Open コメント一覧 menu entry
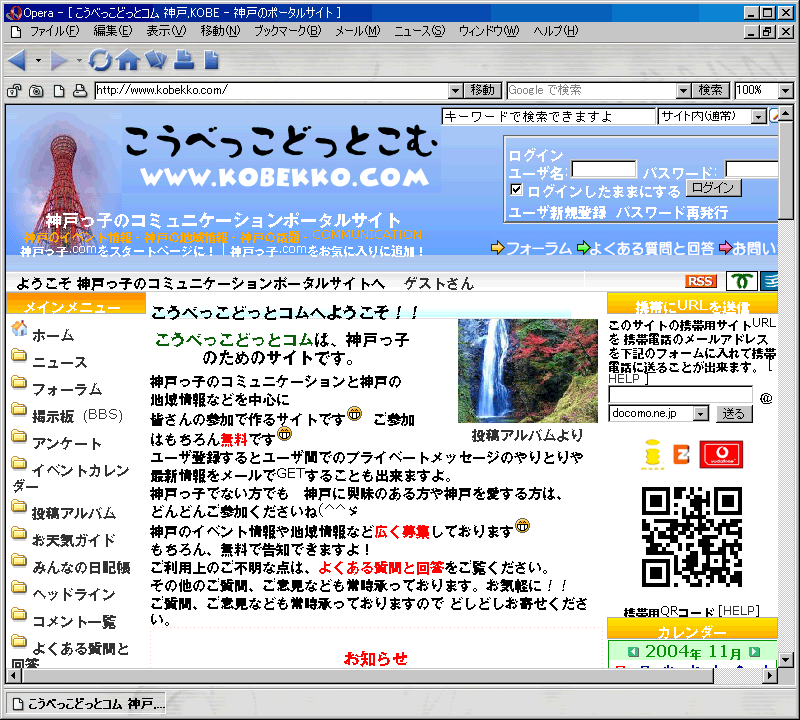Viewport: 800px width, 720px height. coord(74,622)
